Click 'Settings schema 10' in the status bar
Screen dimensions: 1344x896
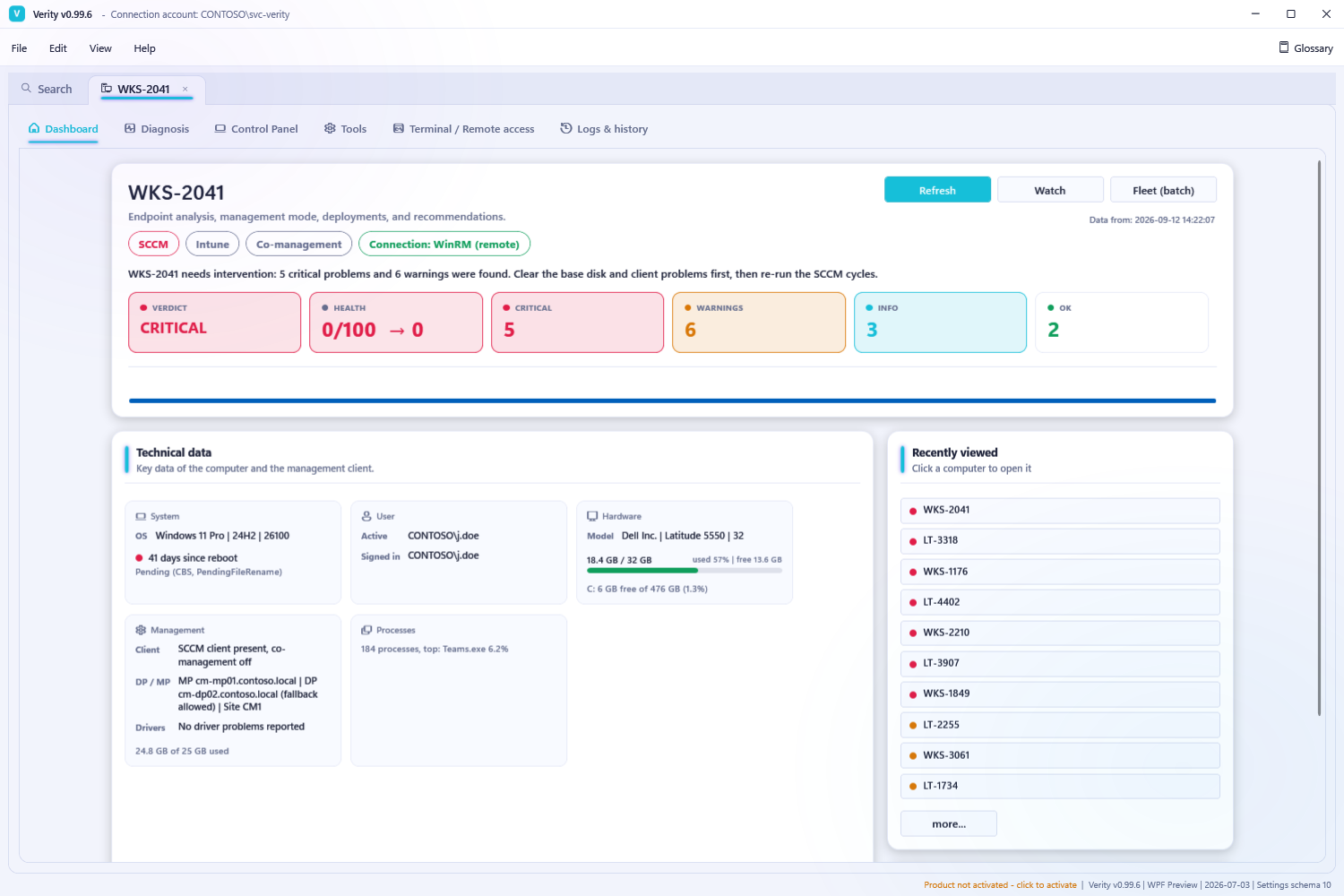click(x=1294, y=885)
